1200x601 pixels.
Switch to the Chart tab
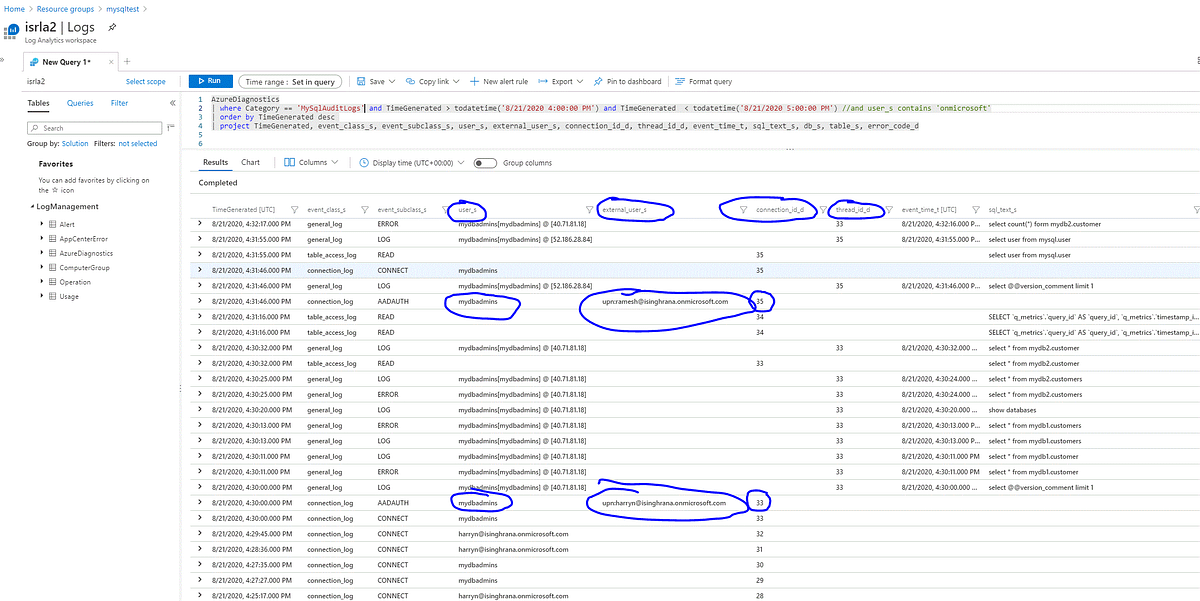(x=250, y=161)
